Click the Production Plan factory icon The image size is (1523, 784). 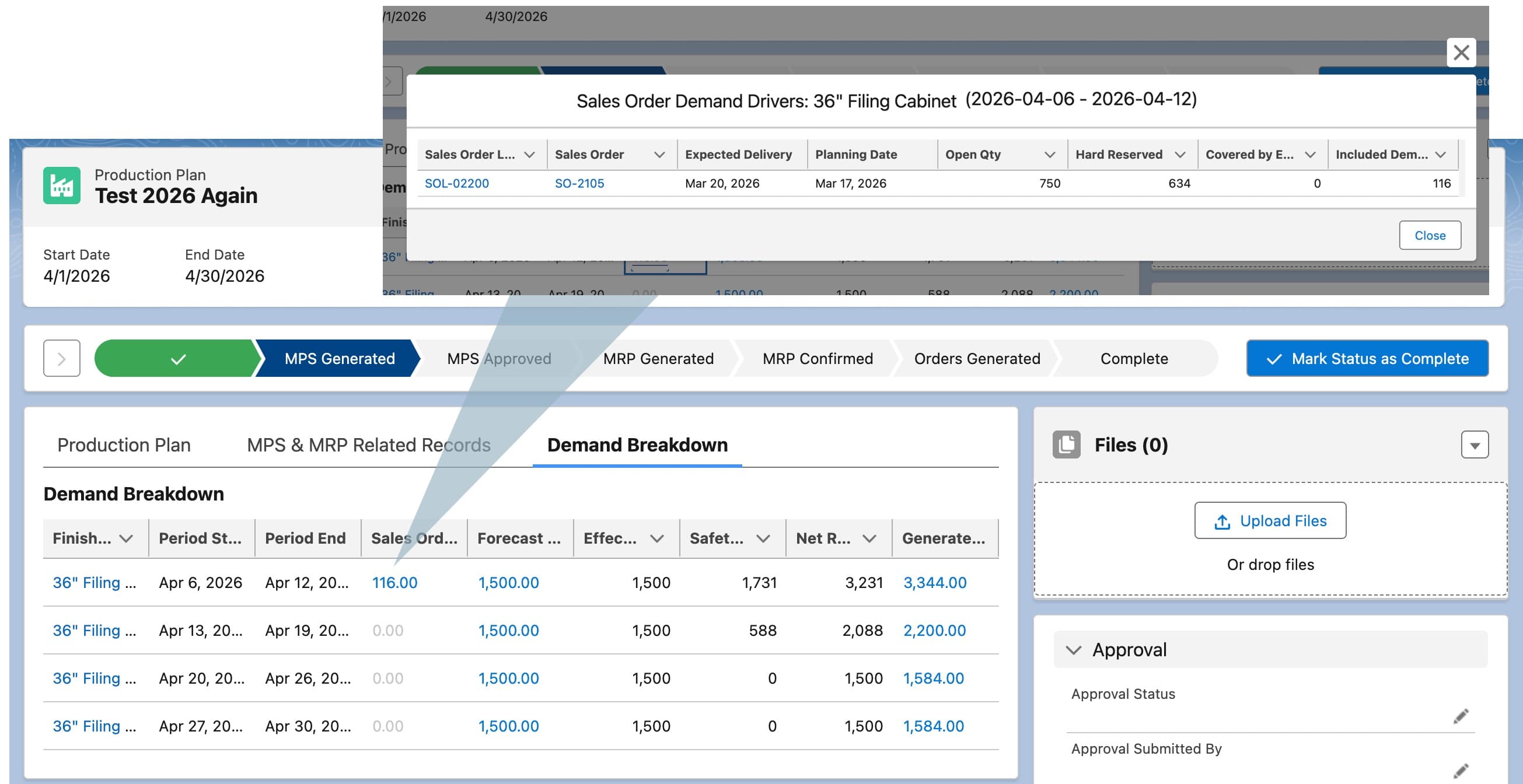click(61, 185)
